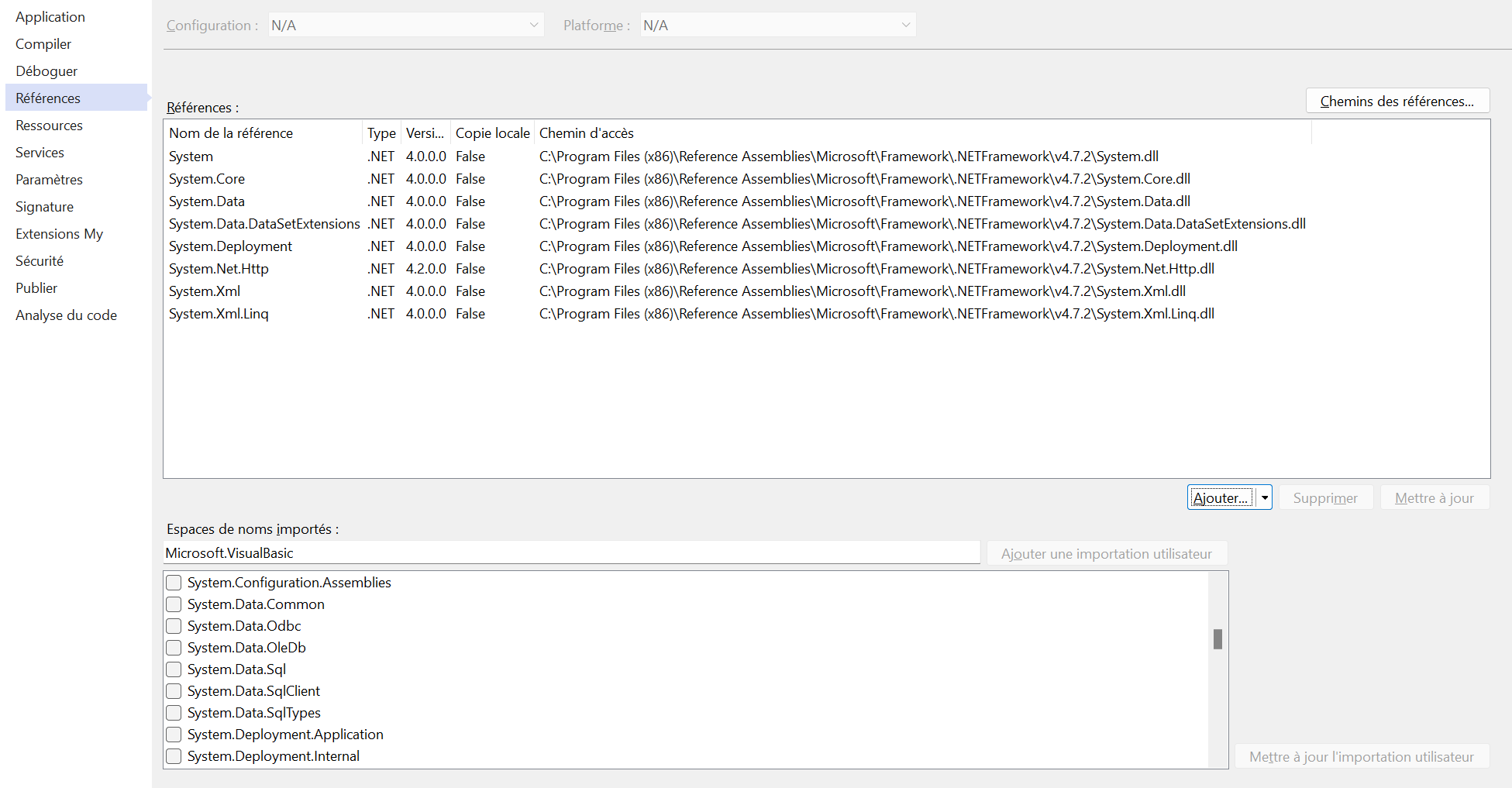The image size is (1512, 788).
Task: Check System.Configuration.Assemblies namespace
Action: coord(174,583)
